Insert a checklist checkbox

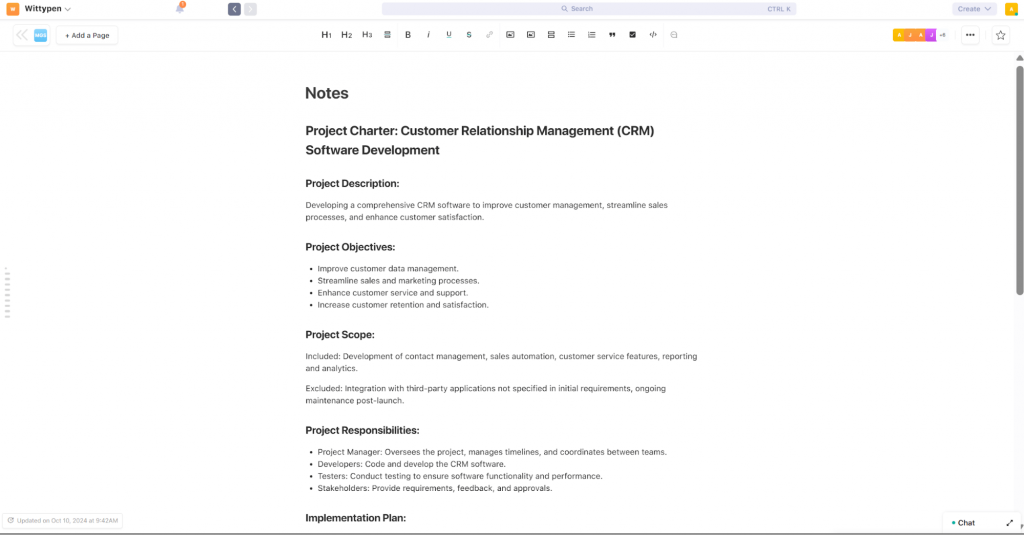click(x=632, y=35)
